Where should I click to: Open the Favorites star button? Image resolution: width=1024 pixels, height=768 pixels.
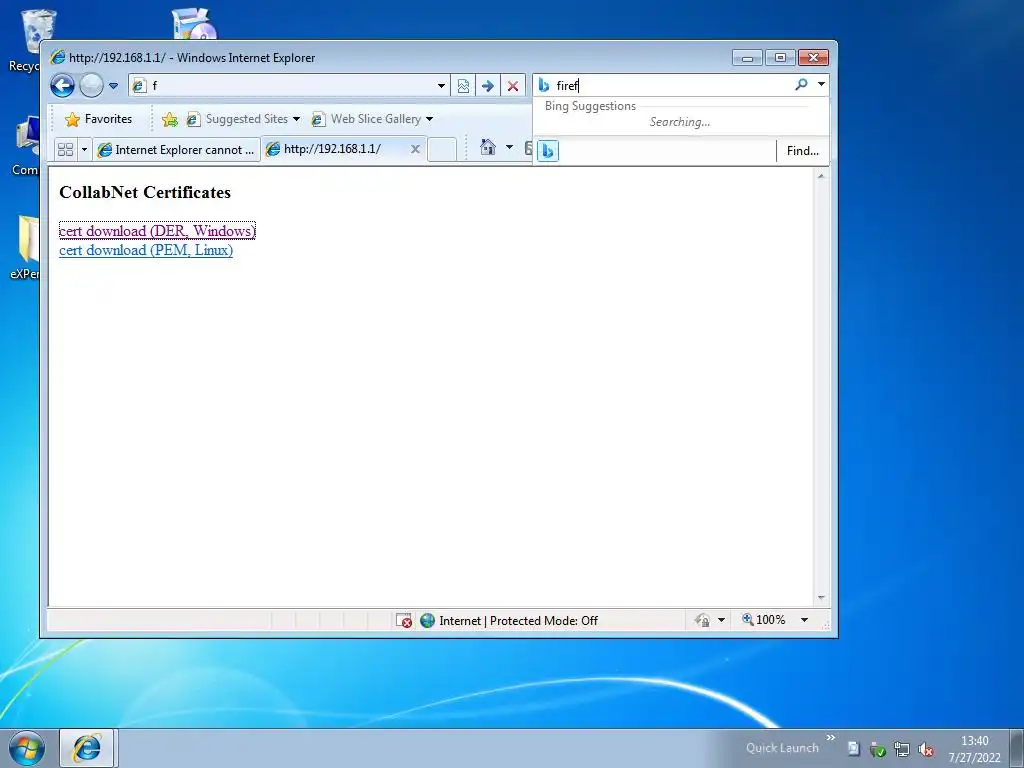[x=99, y=119]
